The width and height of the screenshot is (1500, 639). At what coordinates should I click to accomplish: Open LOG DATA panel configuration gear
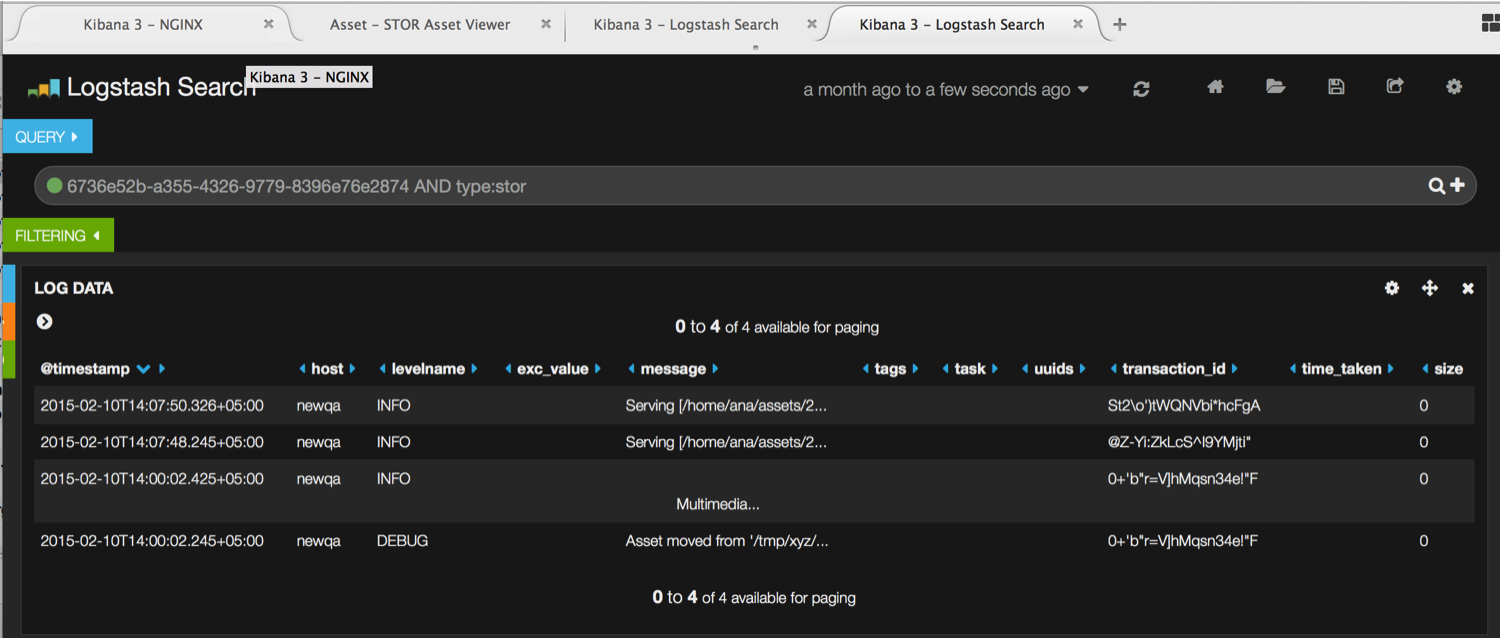click(x=1392, y=288)
